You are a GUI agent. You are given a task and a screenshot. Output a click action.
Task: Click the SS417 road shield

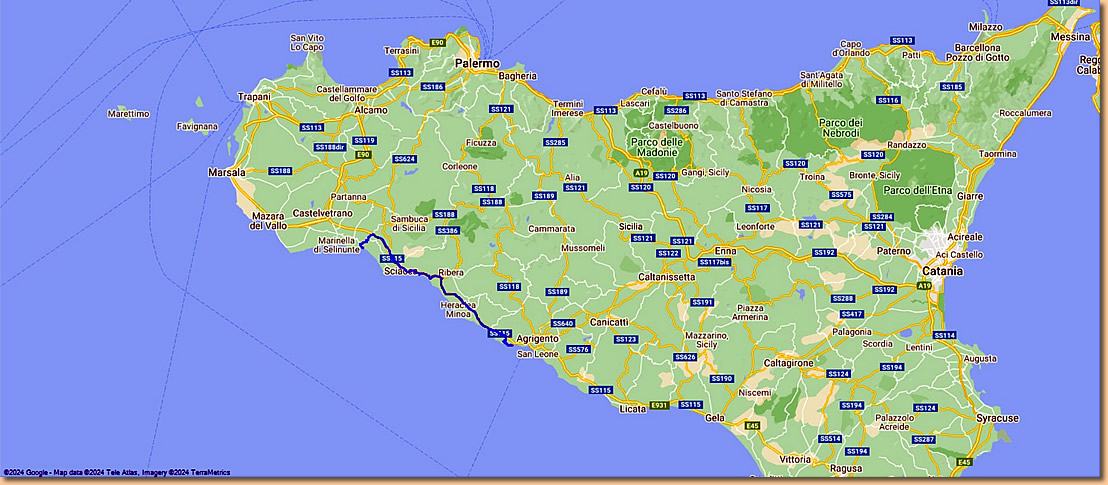[x=851, y=314]
